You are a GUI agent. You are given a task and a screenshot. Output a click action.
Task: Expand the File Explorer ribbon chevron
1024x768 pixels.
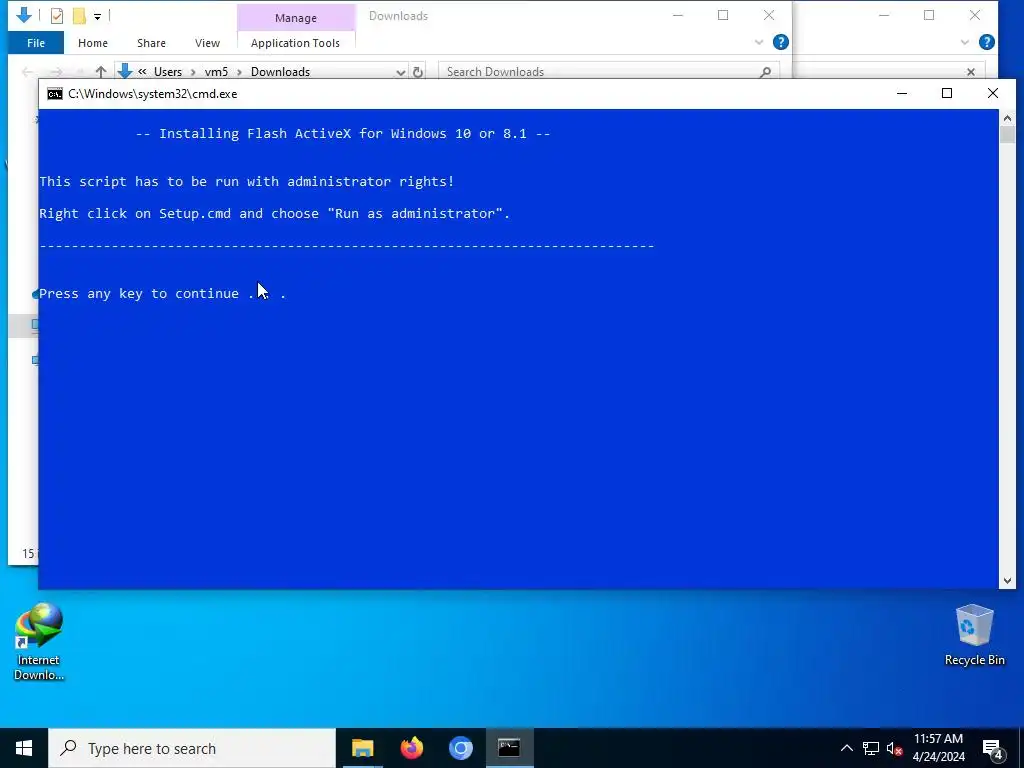point(759,42)
